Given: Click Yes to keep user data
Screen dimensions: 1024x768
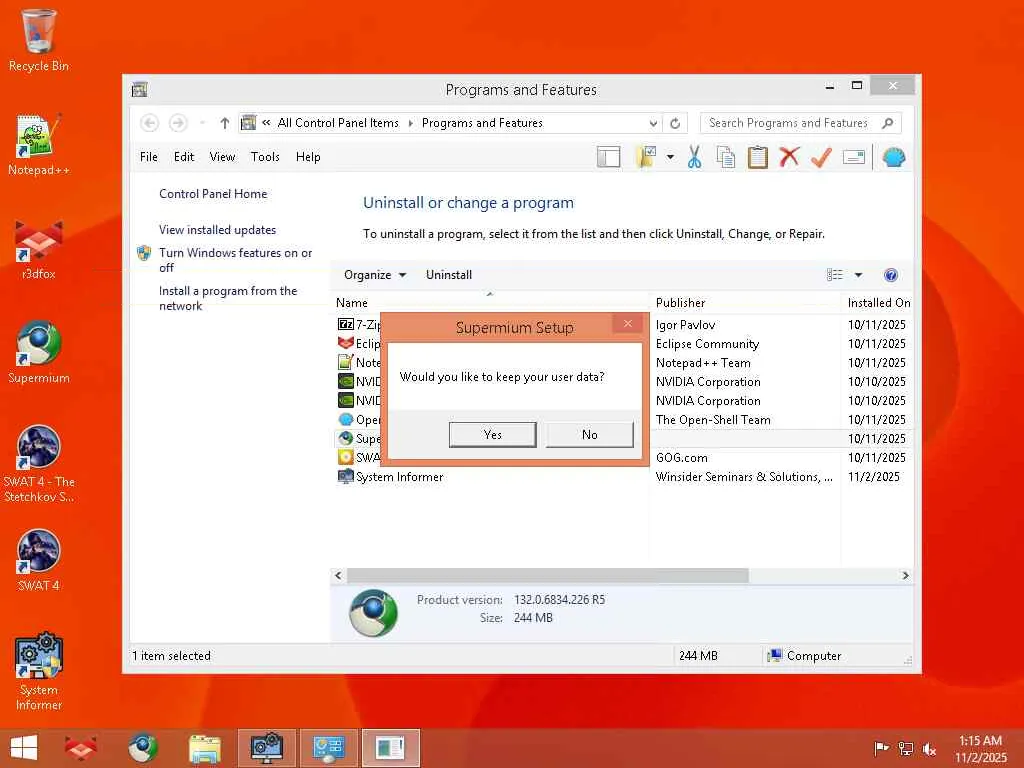Looking at the screenshot, I should [492, 434].
